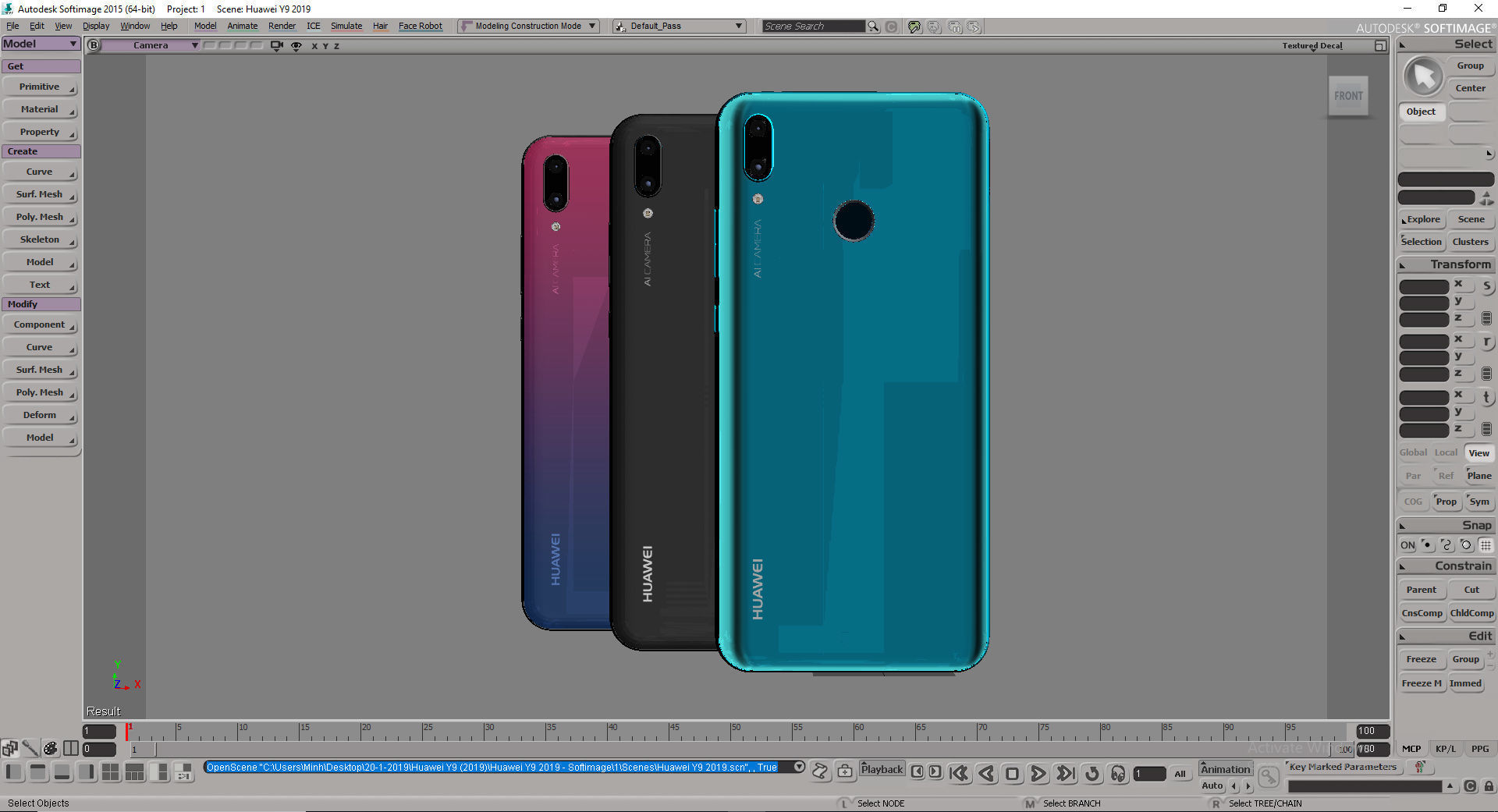Step to next frame
Image resolution: width=1498 pixels, height=812 pixels.
(x=935, y=772)
